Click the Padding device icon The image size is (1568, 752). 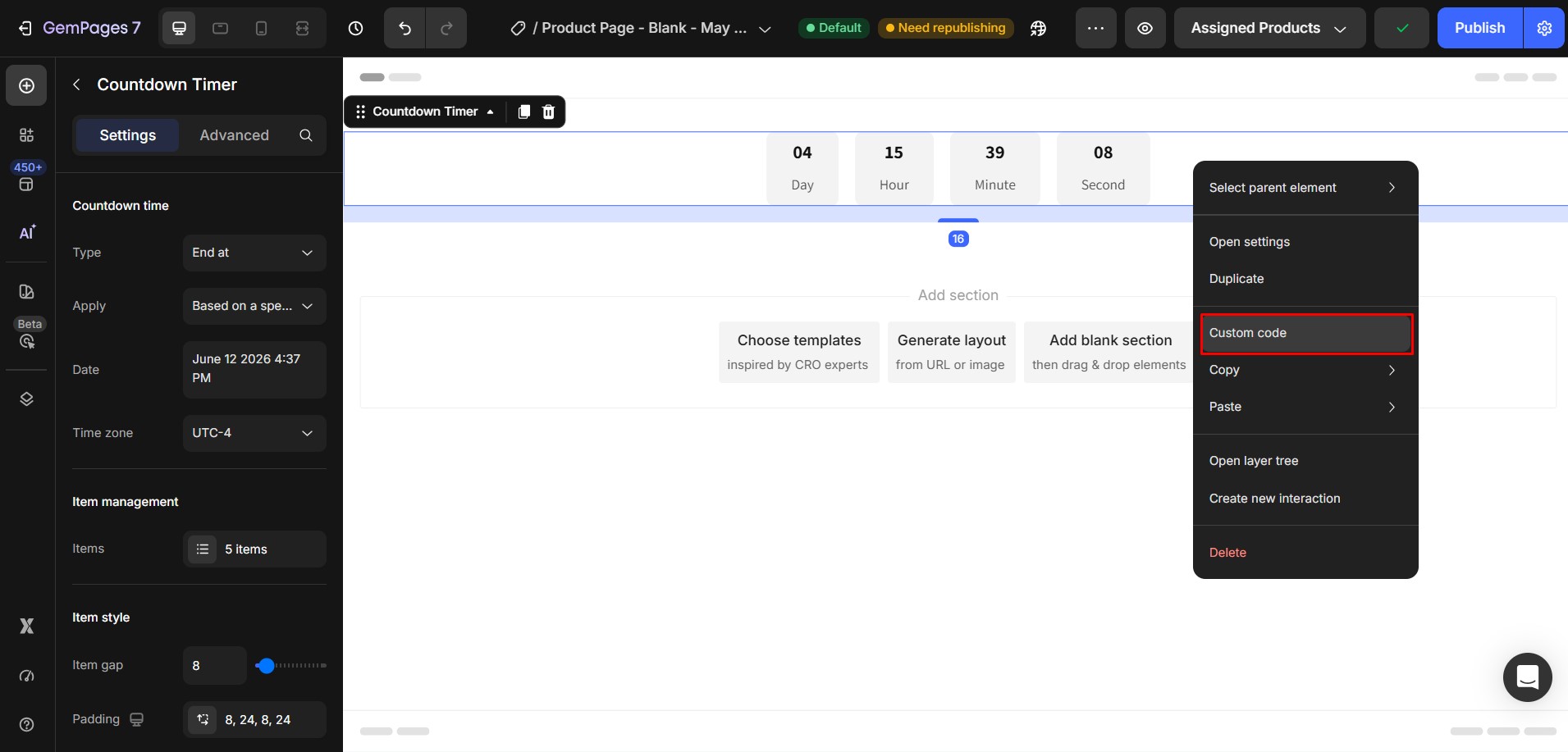click(x=136, y=719)
